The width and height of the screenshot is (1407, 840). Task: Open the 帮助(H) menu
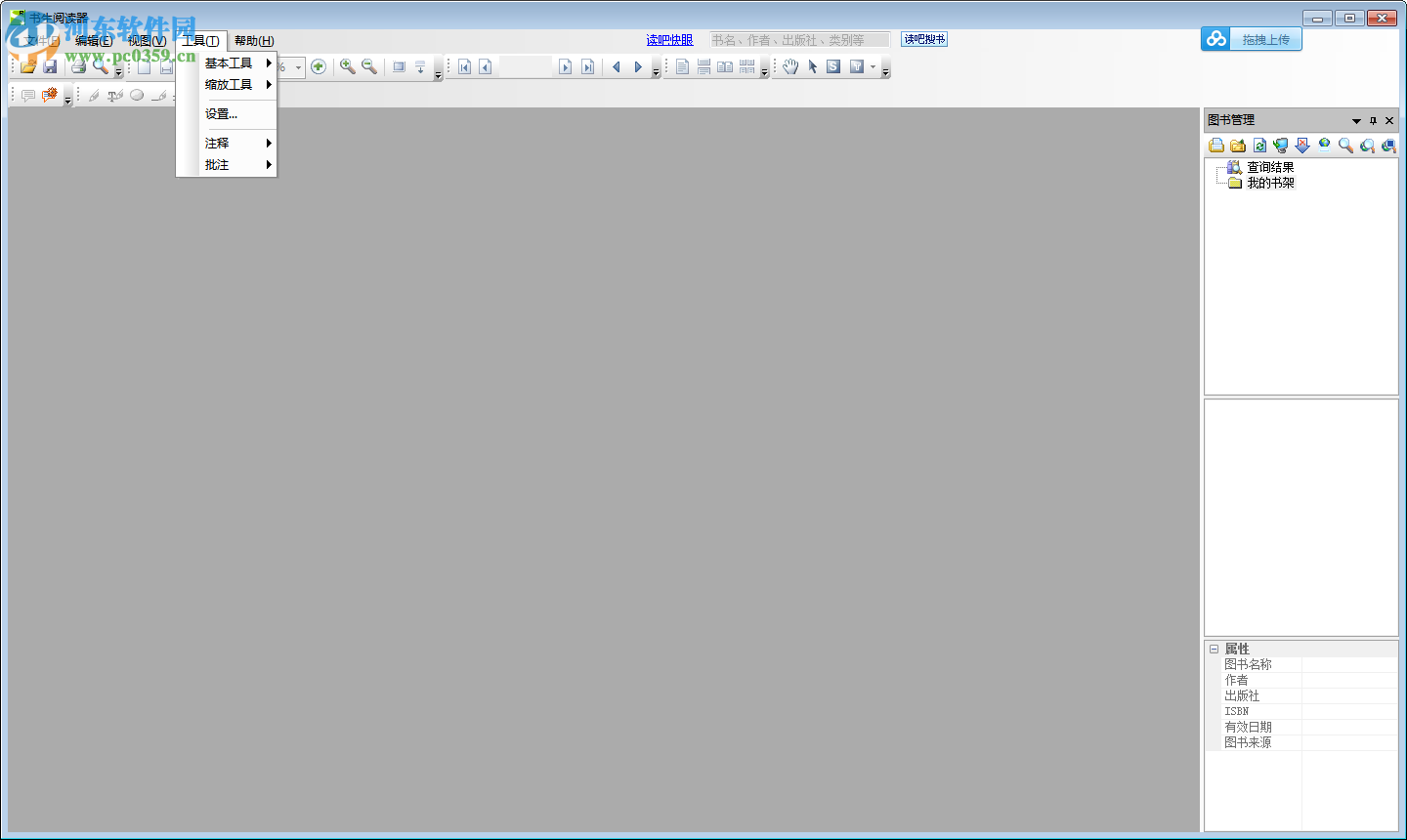[254, 40]
